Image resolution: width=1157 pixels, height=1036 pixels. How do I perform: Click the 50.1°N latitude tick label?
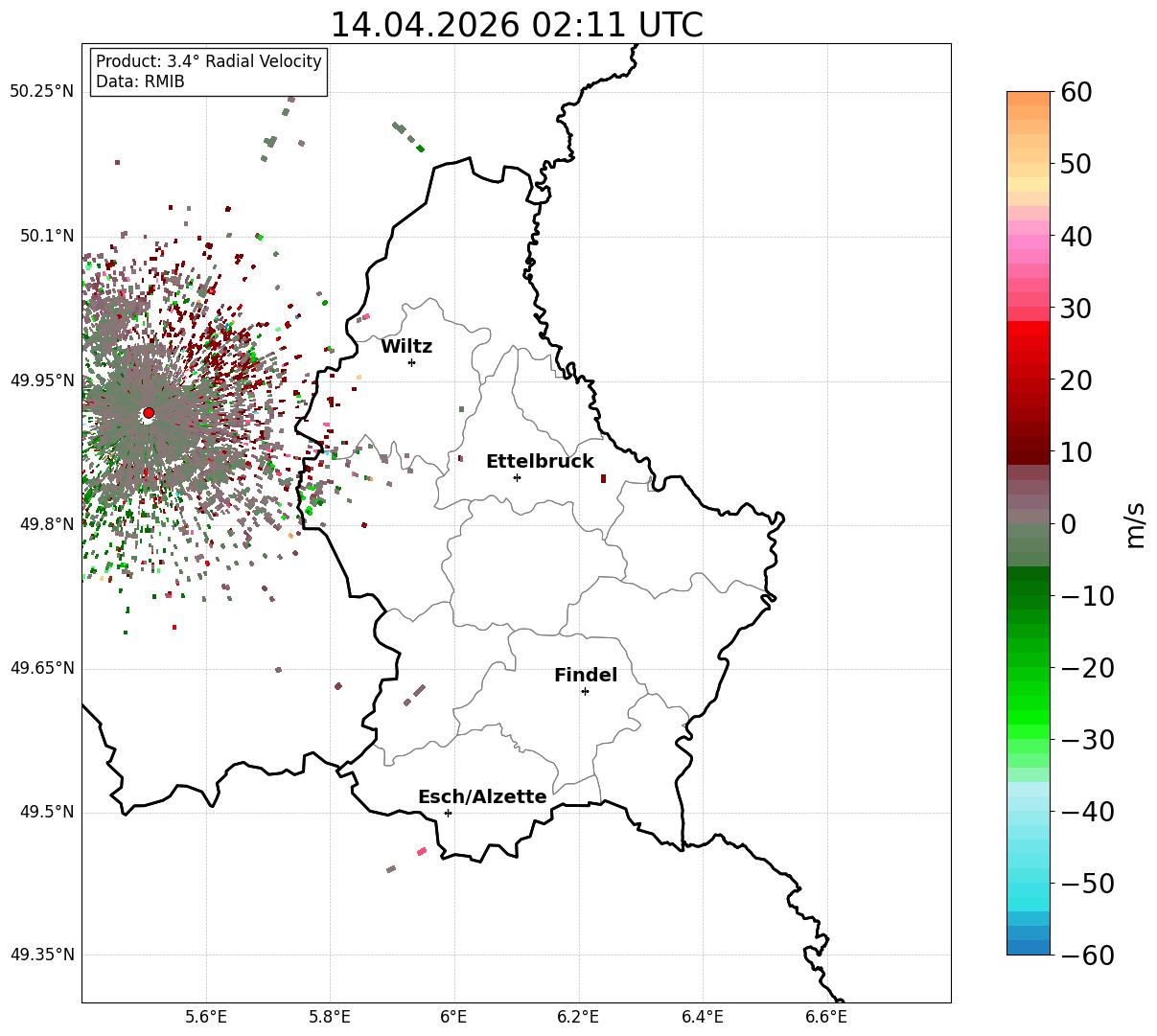pos(42,236)
